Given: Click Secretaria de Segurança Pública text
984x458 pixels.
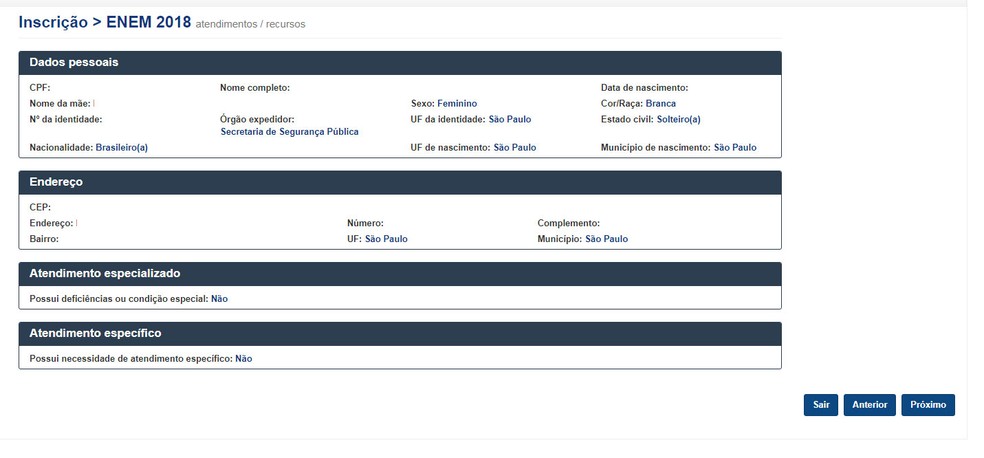Looking at the screenshot, I should (289, 131).
